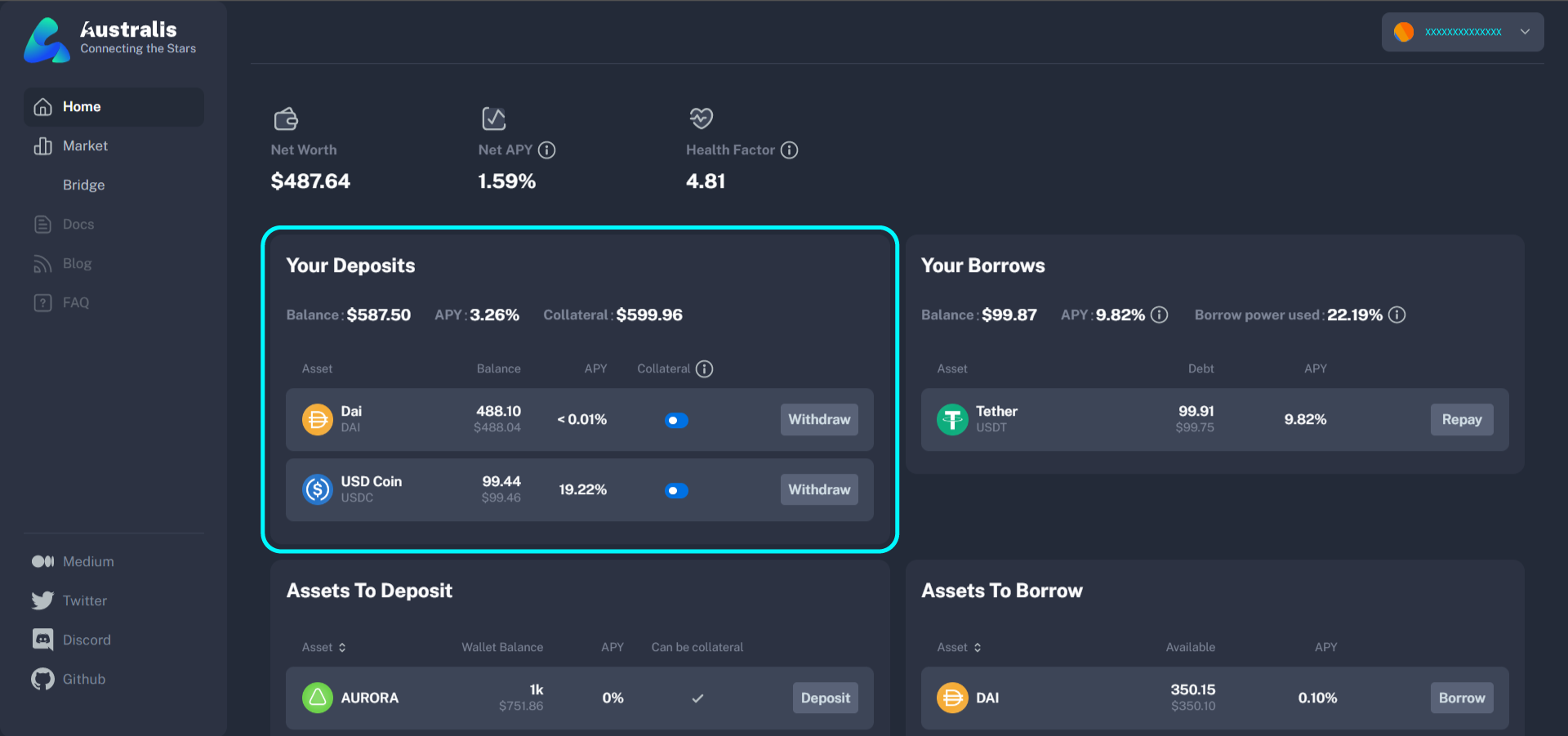Click the Dai coin icon in deposits
This screenshot has height=736, width=1568.
point(318,420)
